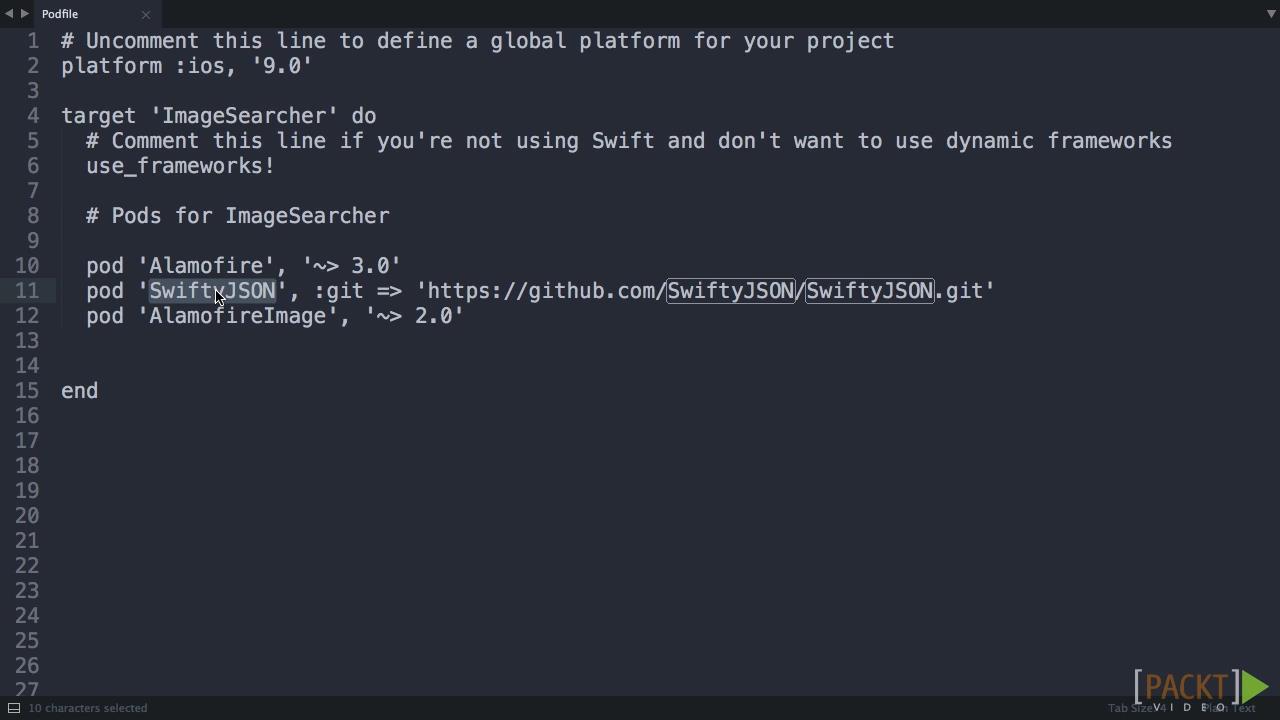Image resolution: width=1280 pixels, height=720 pixels.
Task: Toggle the side panel switcher icon
Action: pyautogui.click(x=14, y=708)
